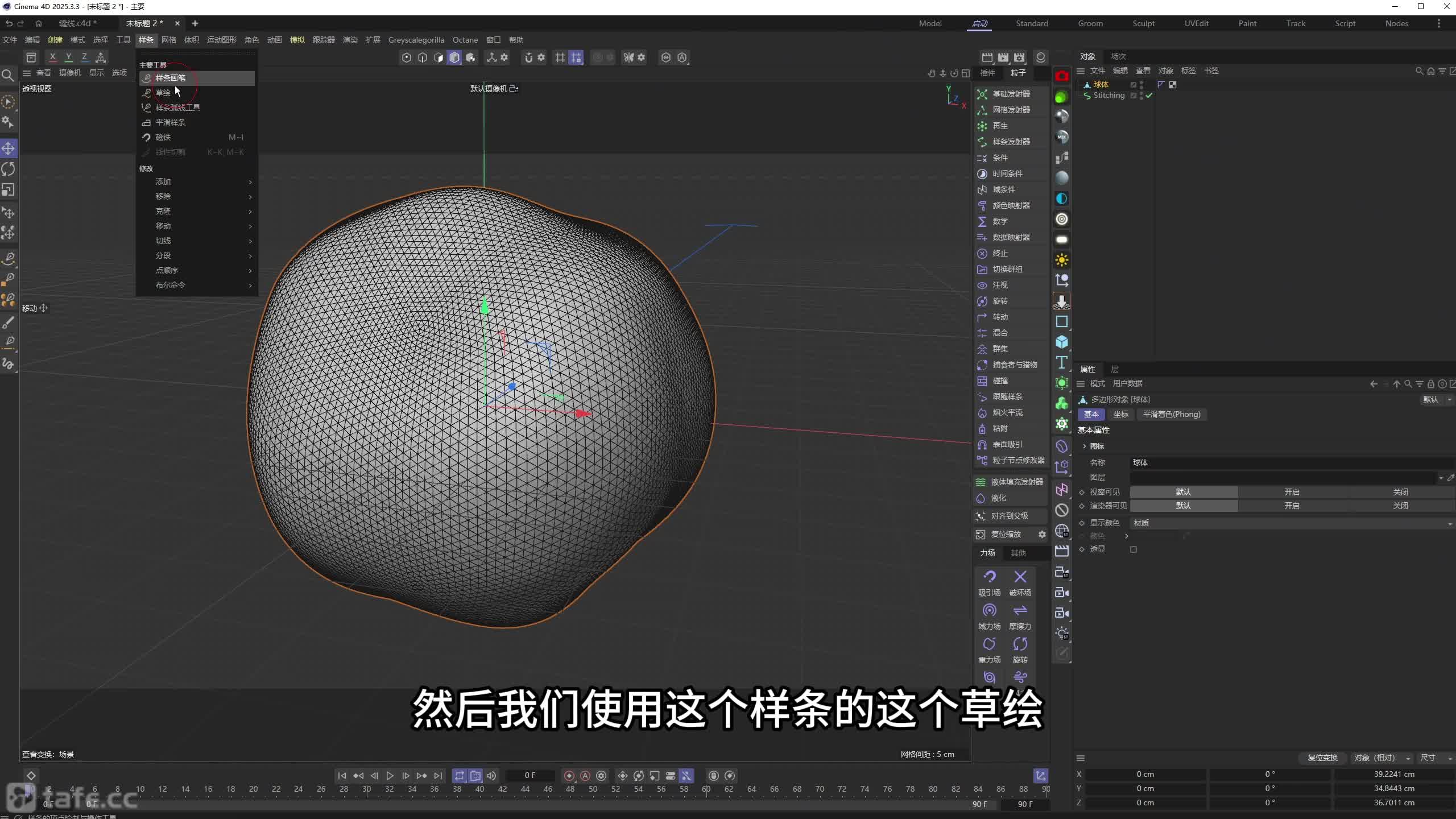Screen dimensions: 1456x819
Task: Select the Rotate tool in left toolbar
Action: (x=9, y=169)
